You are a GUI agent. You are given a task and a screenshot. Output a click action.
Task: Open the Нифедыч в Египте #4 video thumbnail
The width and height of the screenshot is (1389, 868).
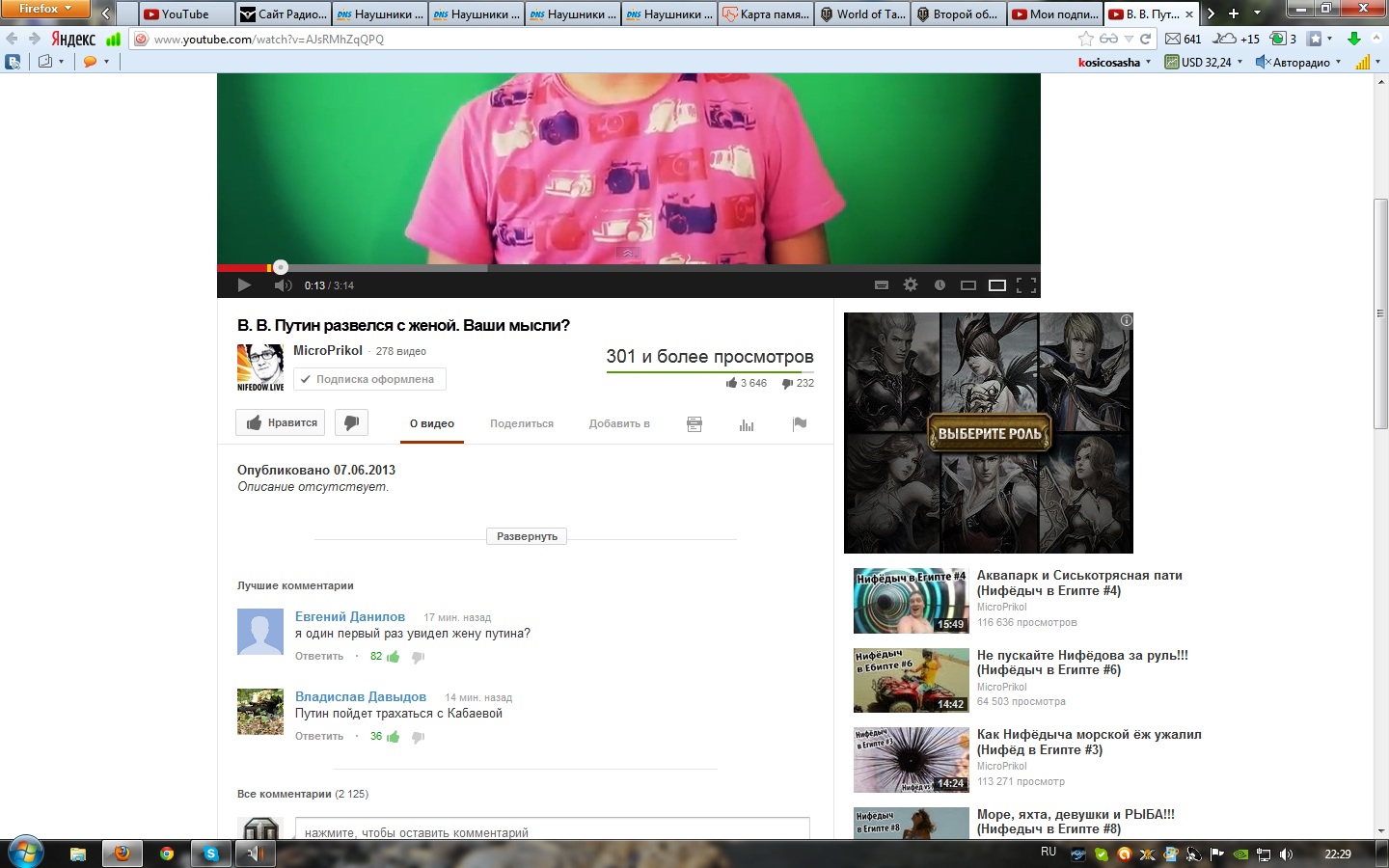pos(911,600)
